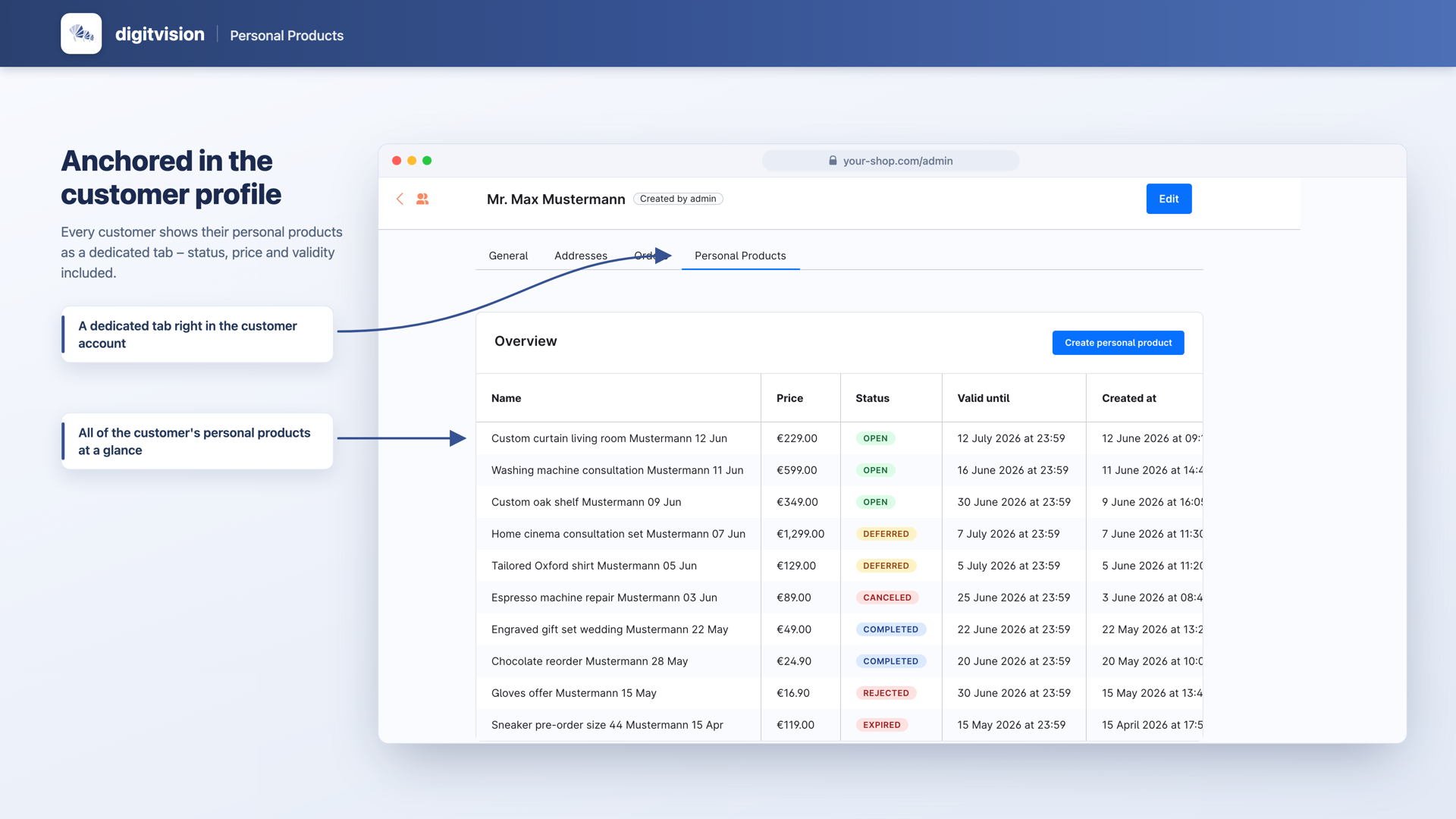Click the Valid until column header

click(983, 398)
